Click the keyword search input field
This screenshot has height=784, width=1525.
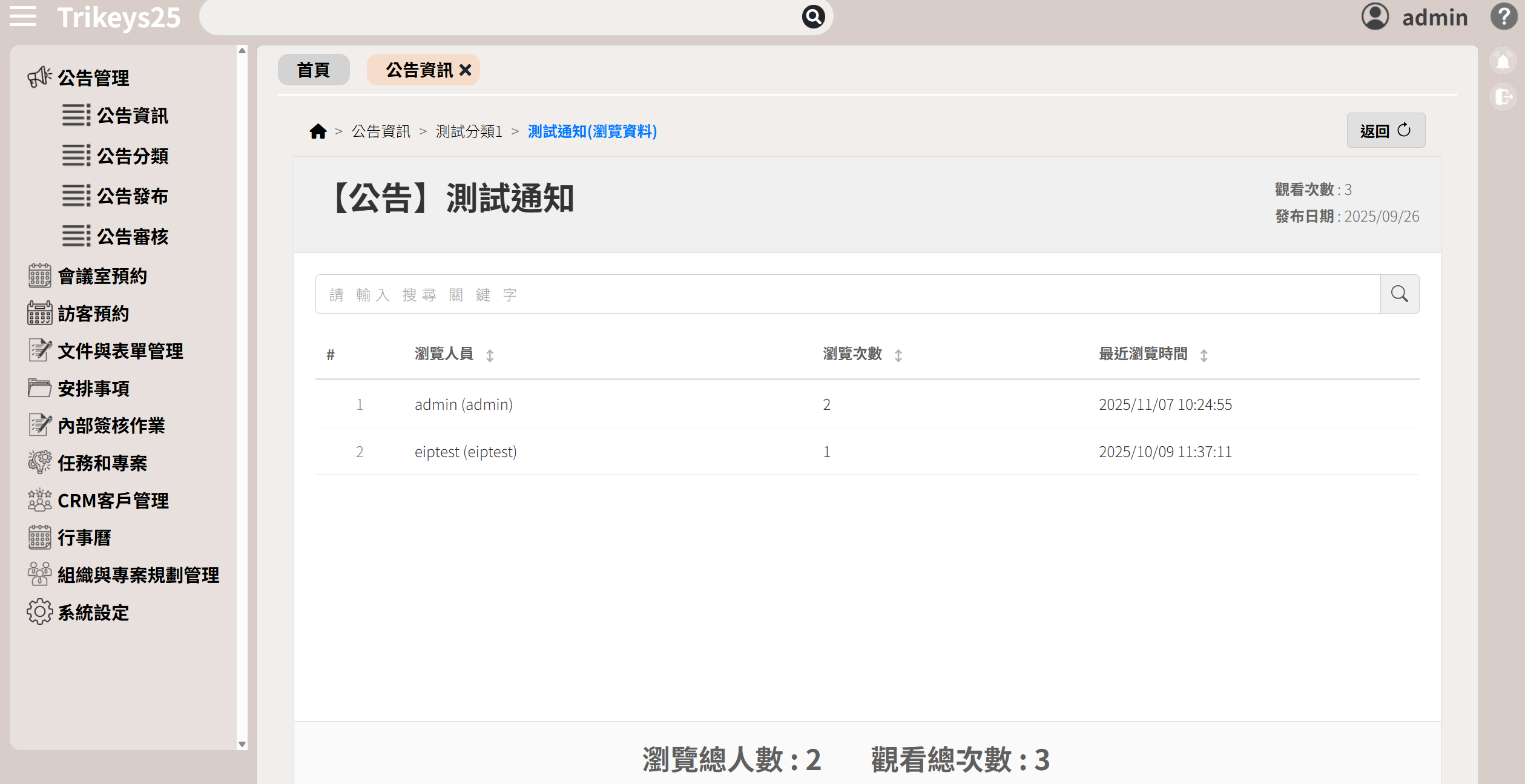coord(848,294)
